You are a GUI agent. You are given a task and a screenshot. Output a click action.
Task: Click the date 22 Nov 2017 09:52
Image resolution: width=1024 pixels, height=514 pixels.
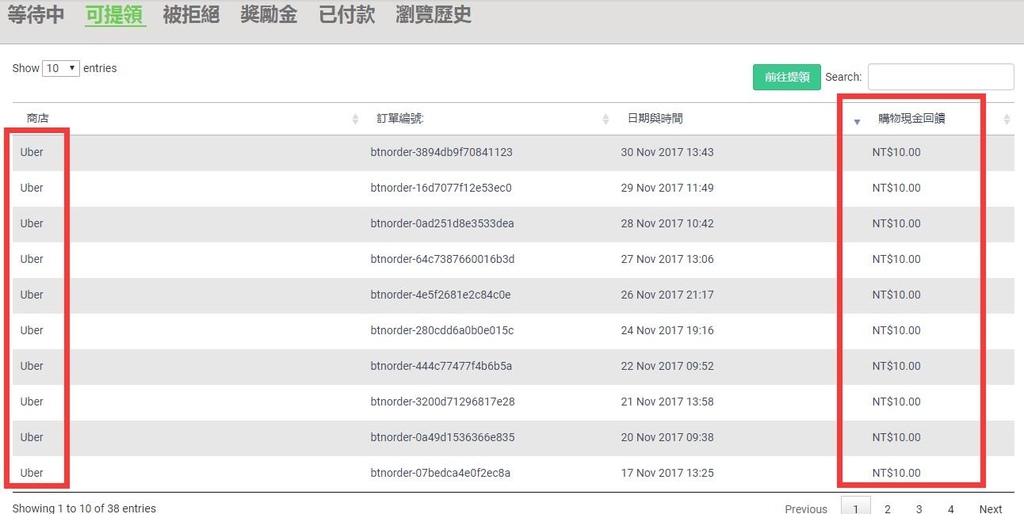667,366
